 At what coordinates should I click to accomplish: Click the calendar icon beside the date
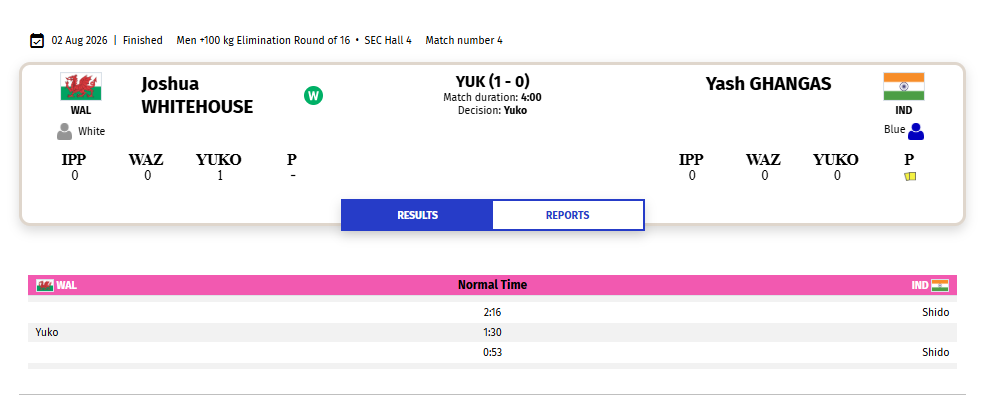coord(37,40)
